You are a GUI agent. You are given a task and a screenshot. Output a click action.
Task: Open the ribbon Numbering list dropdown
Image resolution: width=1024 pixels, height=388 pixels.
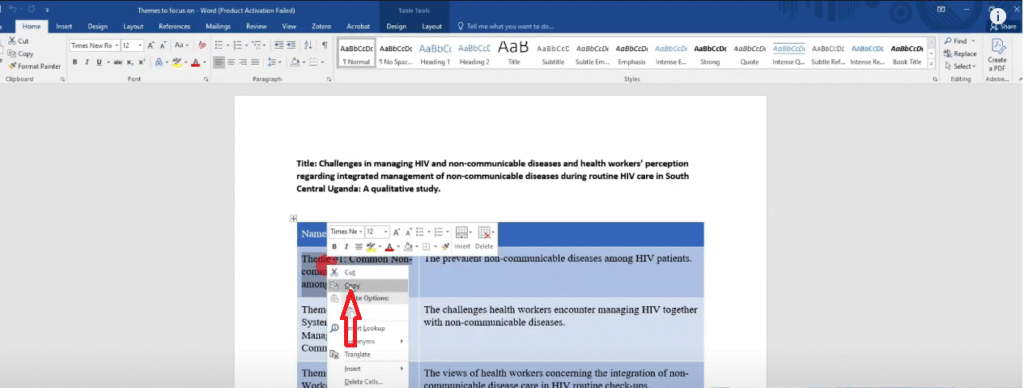click(x=246, y=45)
